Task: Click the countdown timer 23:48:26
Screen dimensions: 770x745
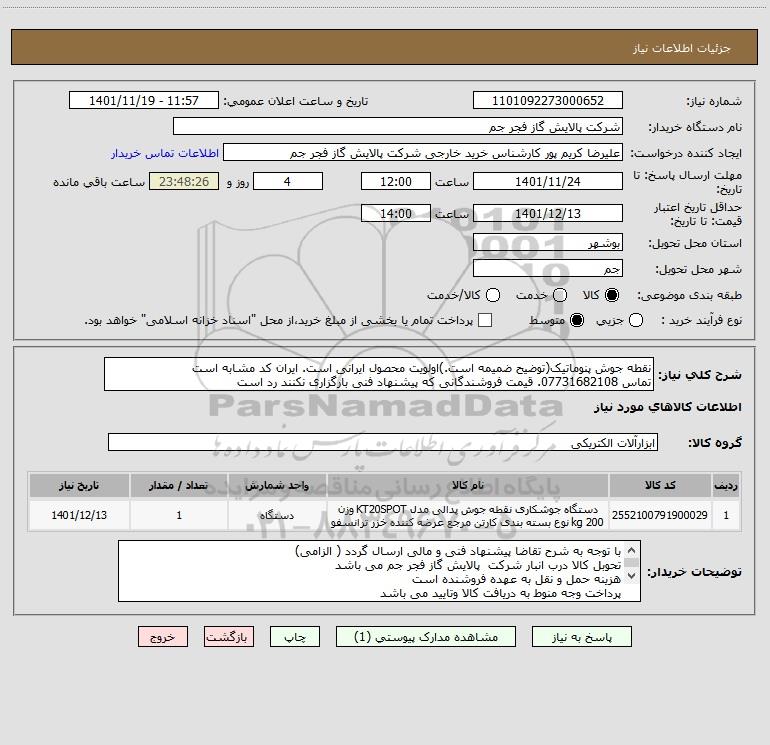Action: point(184,181)
